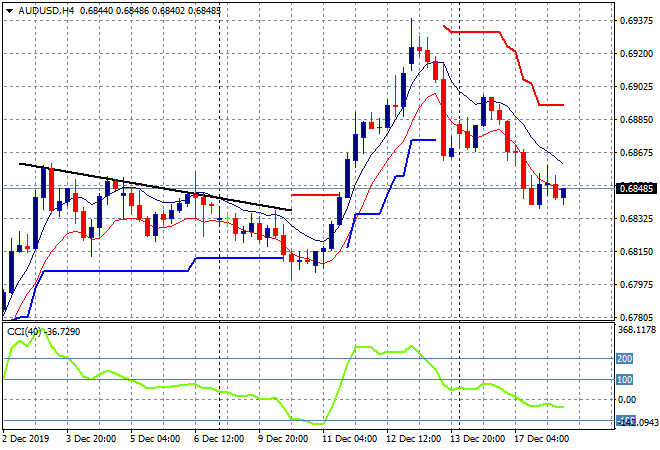Screen dimensions: 660x450
Task: Click the CCI 200 level label
Action: pyautogui.click(x=625, y=359)
